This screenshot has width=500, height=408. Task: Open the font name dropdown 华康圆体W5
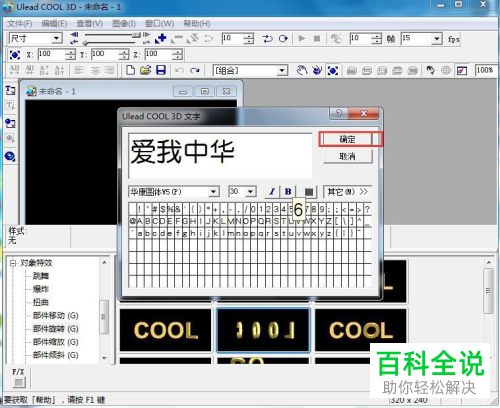tap(213, 192)
